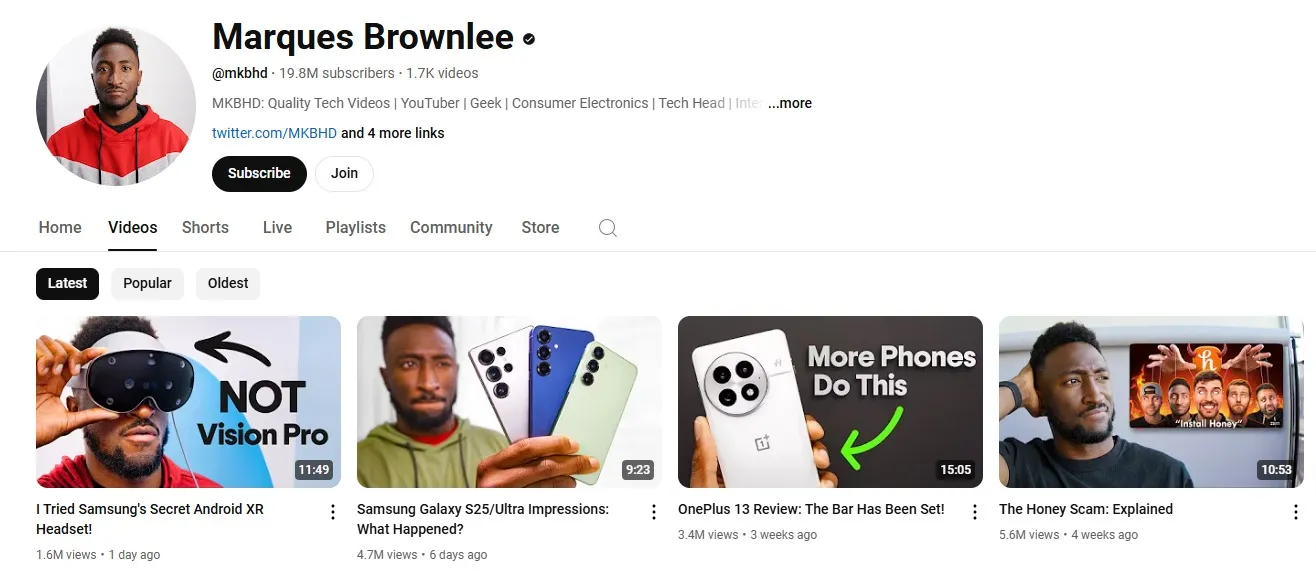Open the twitter.com/MKBHD link
The width and height of the screenshot is (1316, 581).
pyautogui.click(x=274, y=133)
